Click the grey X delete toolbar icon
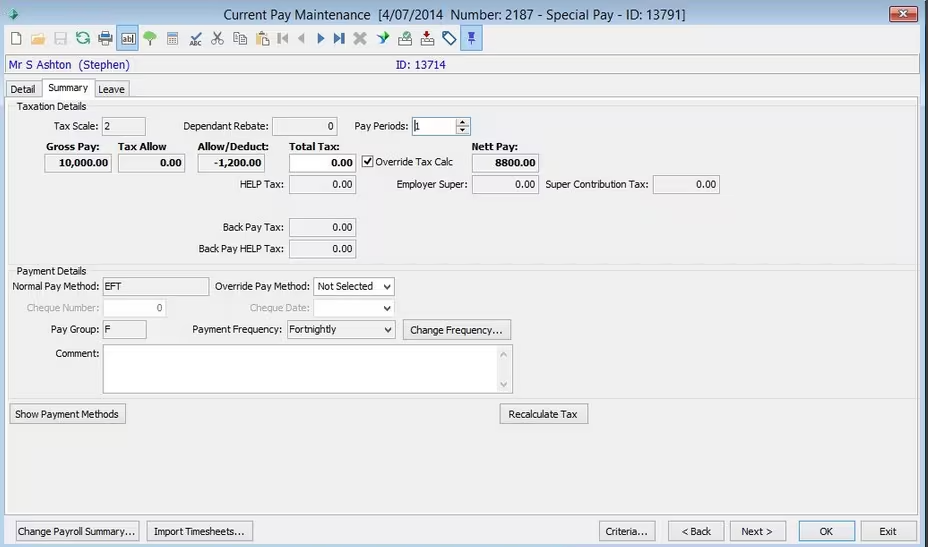Image resolution: width=928 pixels, height=547 pixels. (360, 38)
